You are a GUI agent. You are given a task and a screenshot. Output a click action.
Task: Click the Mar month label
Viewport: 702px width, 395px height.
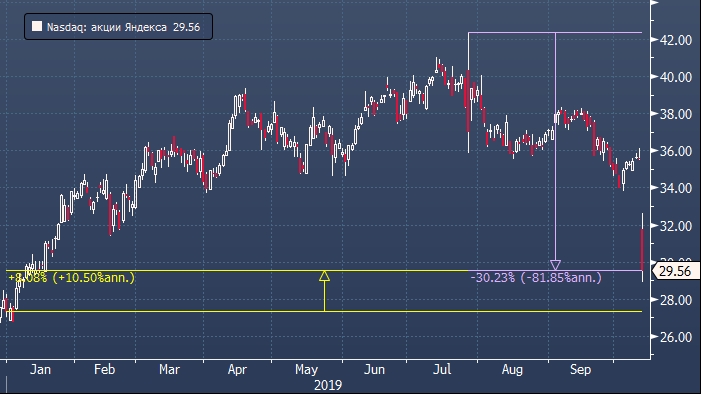tap(169, 369)
